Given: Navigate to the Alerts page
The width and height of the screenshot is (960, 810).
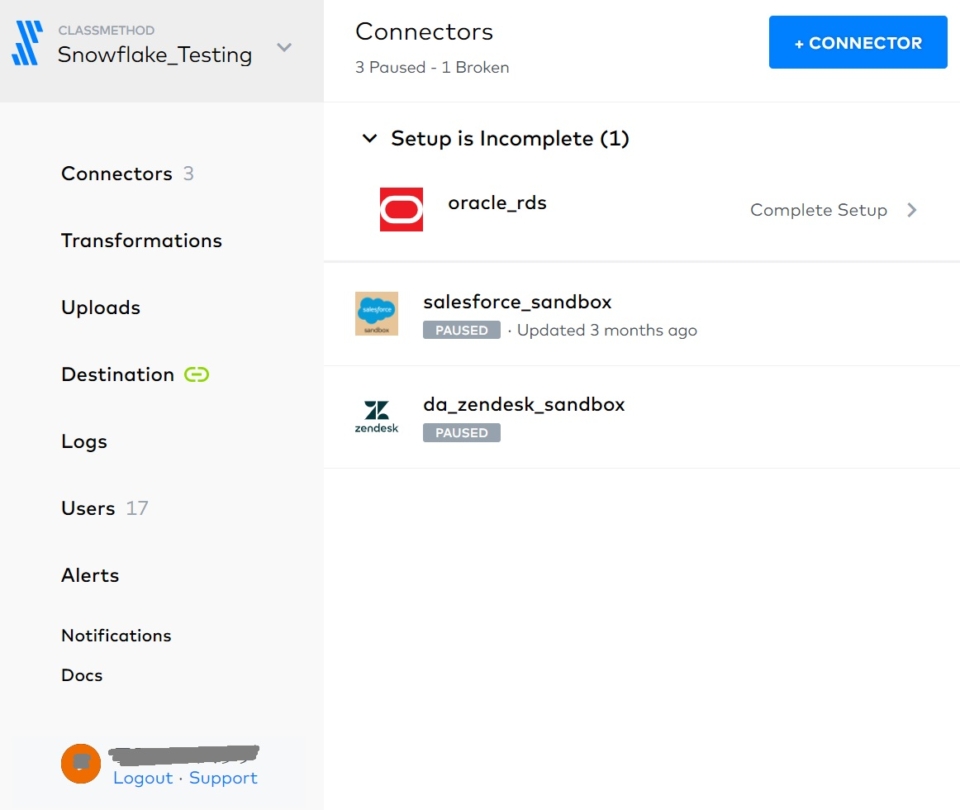Looking at the screenshot, I should coord(89,575).
